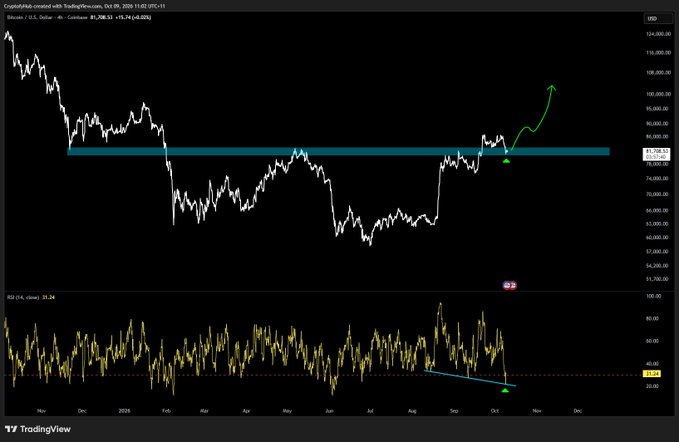Click the 86,000.00 price axis label
679x442 pixels.
click(658, 136)
